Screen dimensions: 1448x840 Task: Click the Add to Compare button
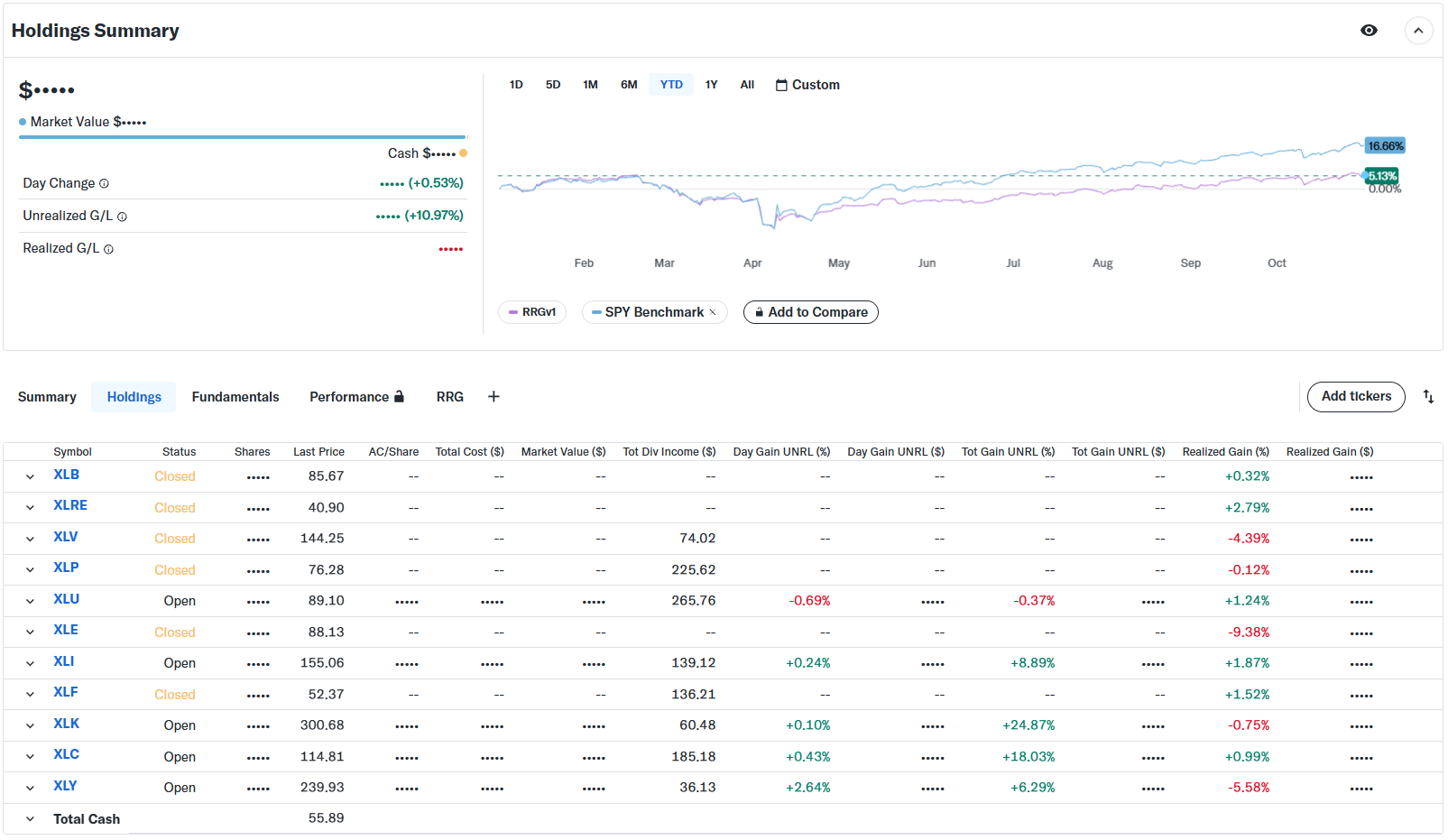pyautogui.click(x=809, y=312)
